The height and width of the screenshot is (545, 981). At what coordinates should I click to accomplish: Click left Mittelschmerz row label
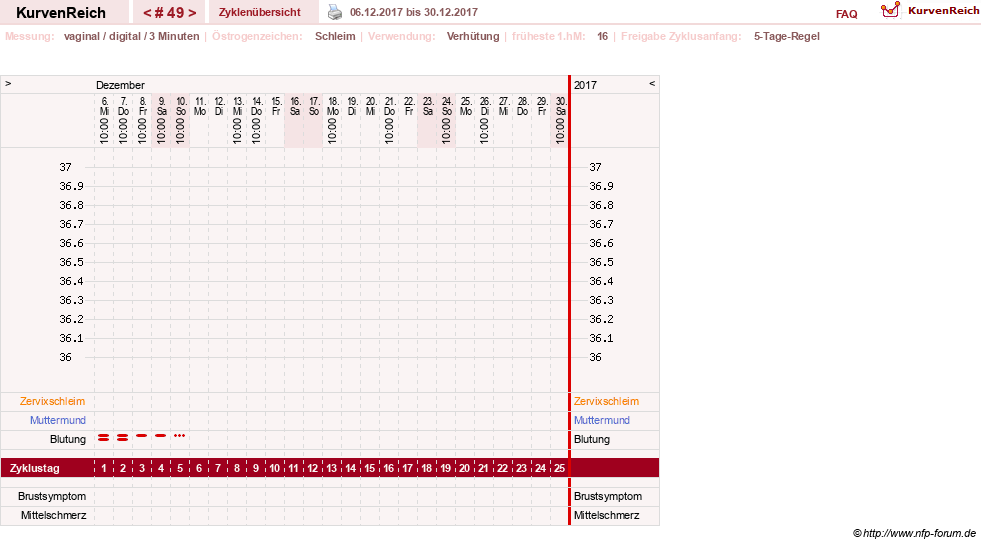pos(53,515)
